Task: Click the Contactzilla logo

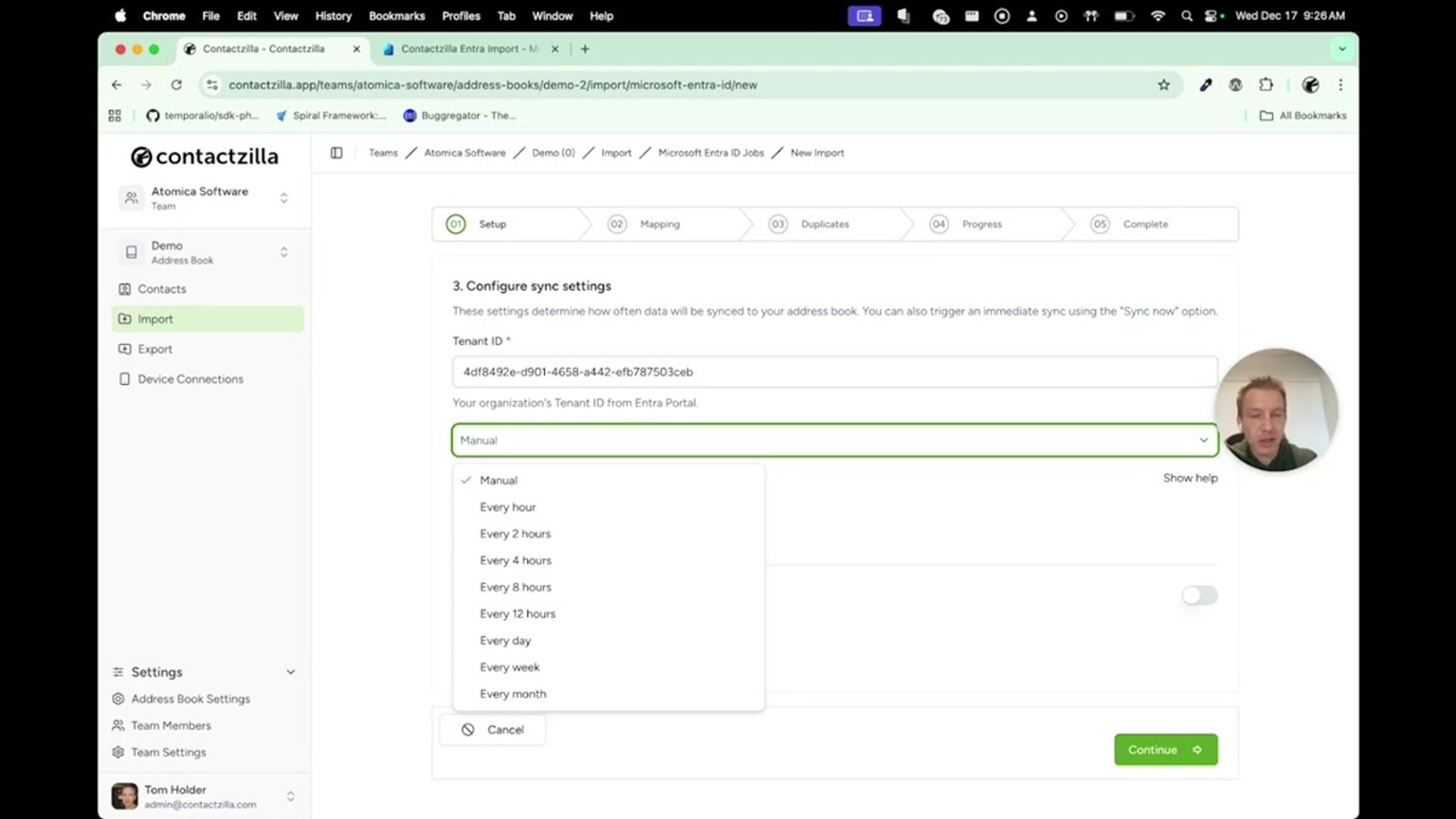Action: (205, 157)
